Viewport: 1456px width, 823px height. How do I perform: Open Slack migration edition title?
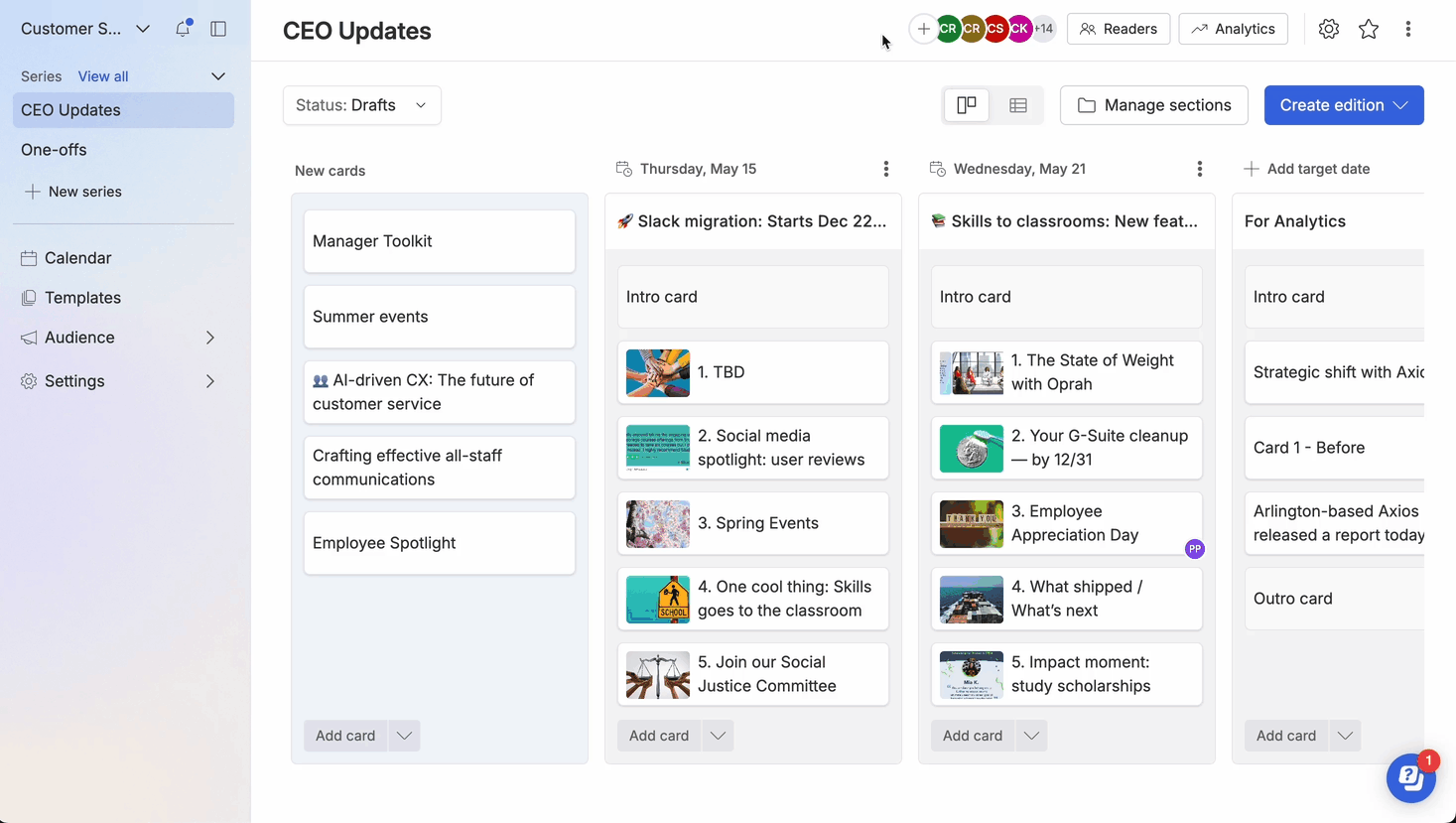[752, 221]
